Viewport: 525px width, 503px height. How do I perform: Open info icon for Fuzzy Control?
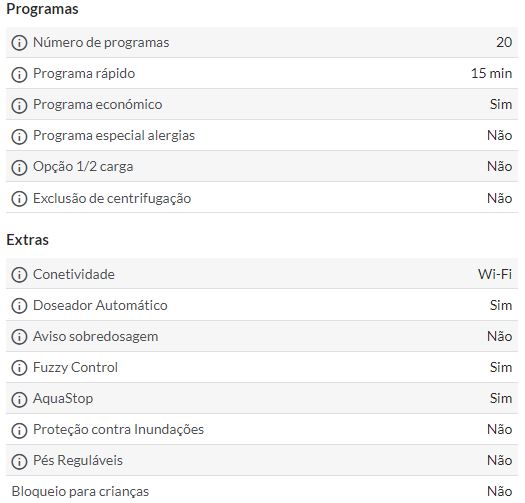19,368
